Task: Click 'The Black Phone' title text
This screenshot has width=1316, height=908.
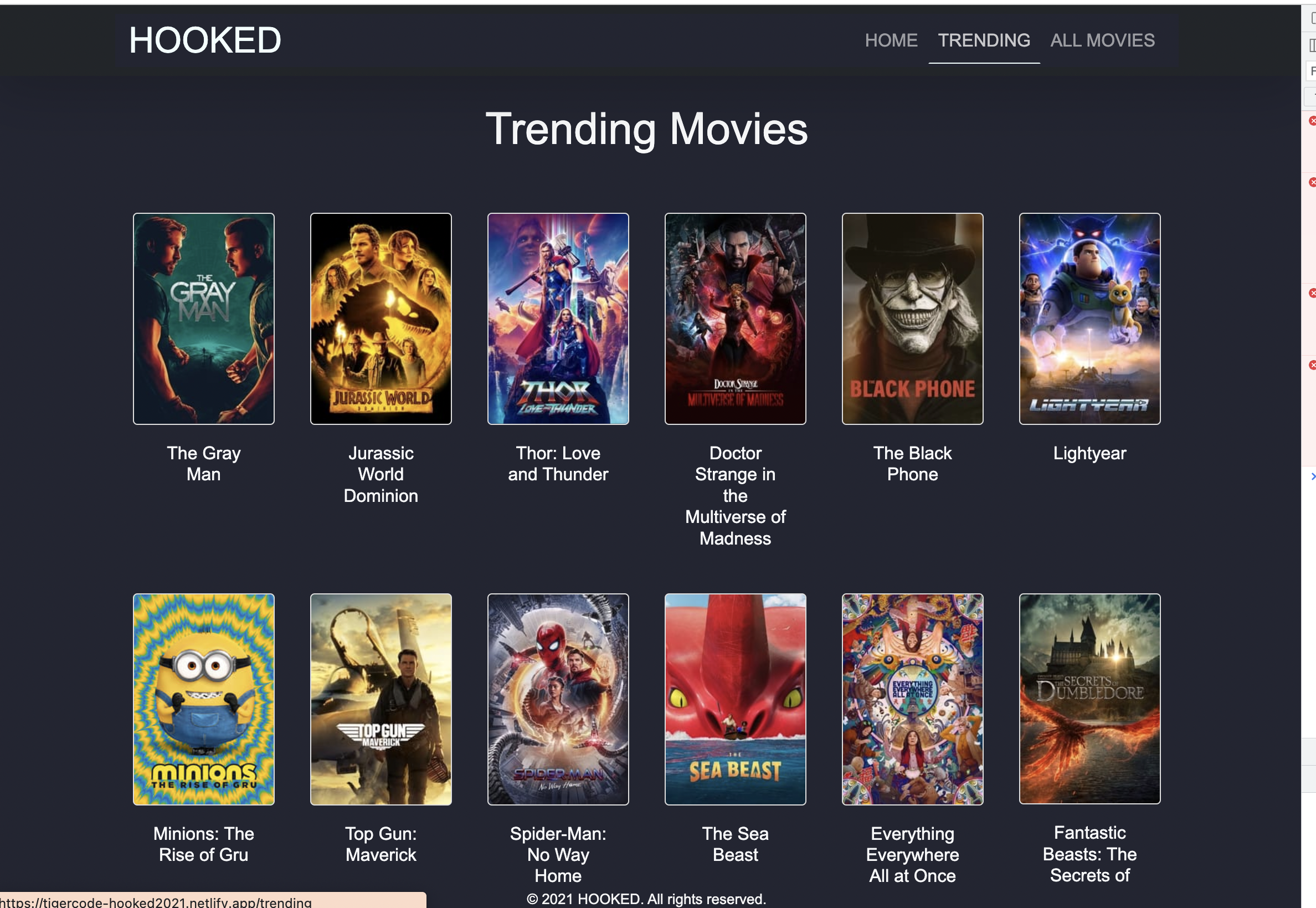Action: [912, 464]
